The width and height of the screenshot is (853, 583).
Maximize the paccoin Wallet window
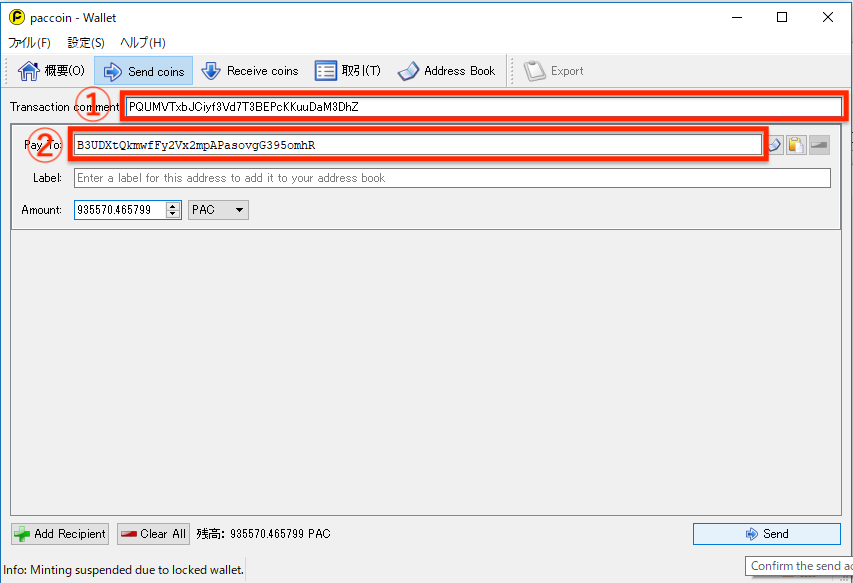point(782,17)
